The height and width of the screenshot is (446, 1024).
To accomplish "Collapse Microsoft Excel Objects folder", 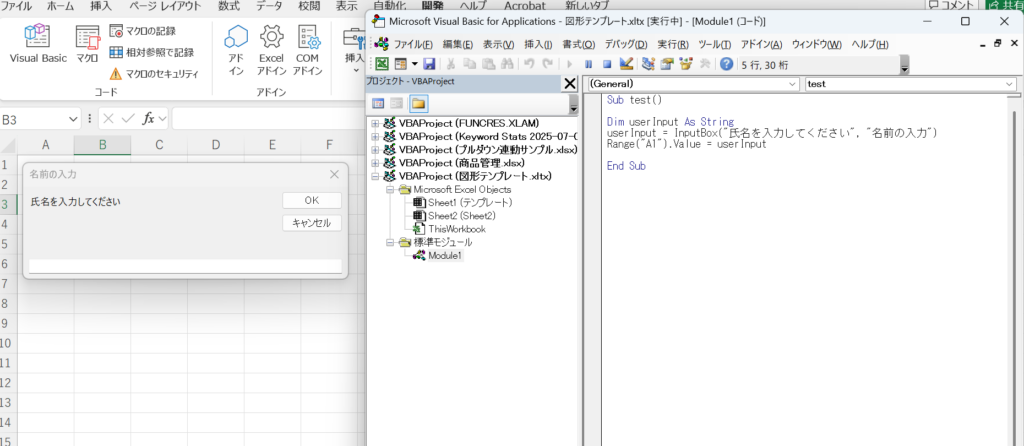I will click(x=391, y=189).
